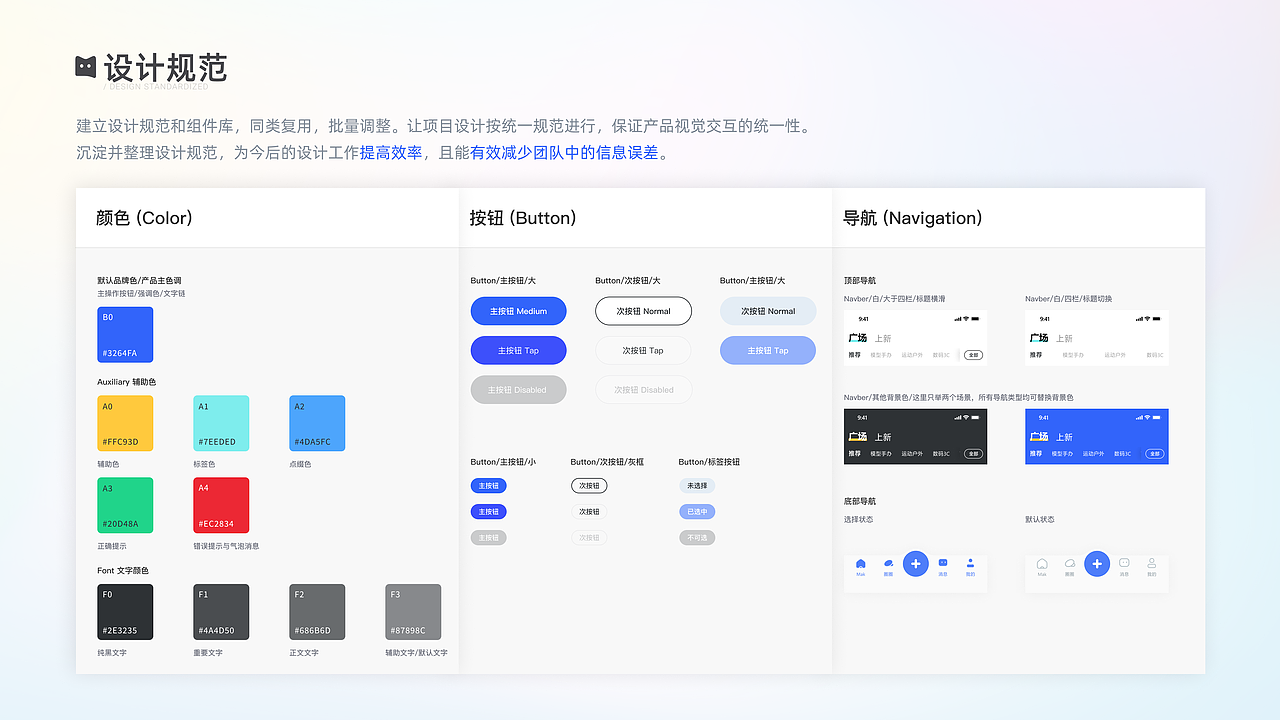
Task: Tap blue plus button in 默认状态 bottom nav
Action: [x=1097, y=564]
